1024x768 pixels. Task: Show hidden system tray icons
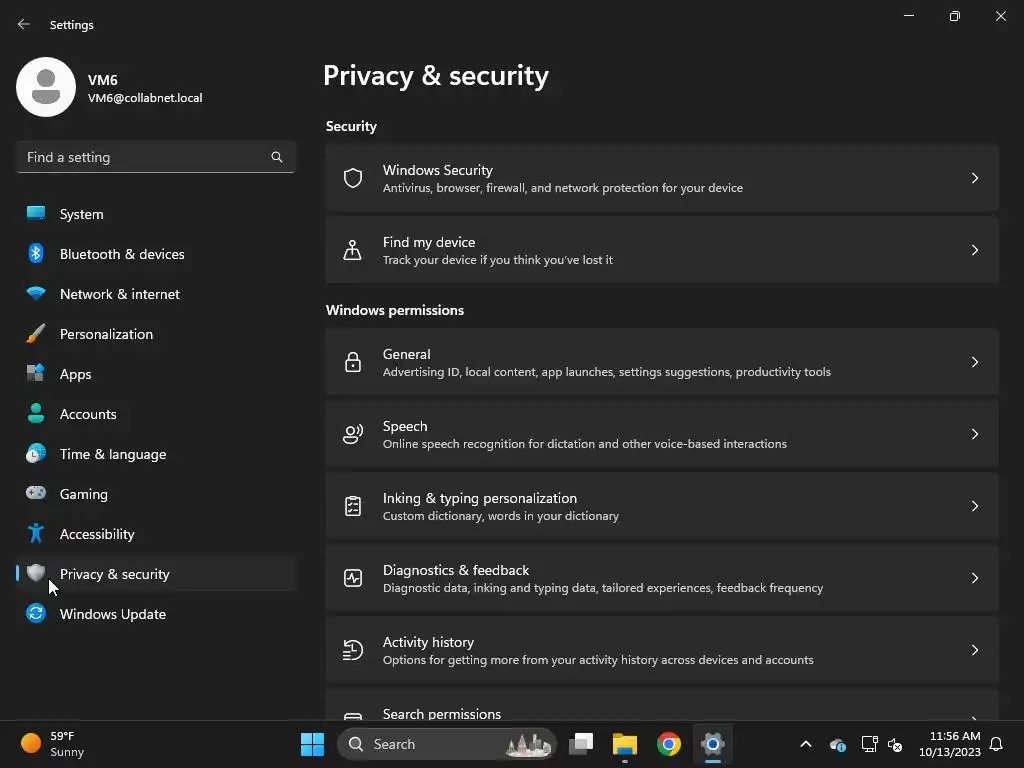806,744
